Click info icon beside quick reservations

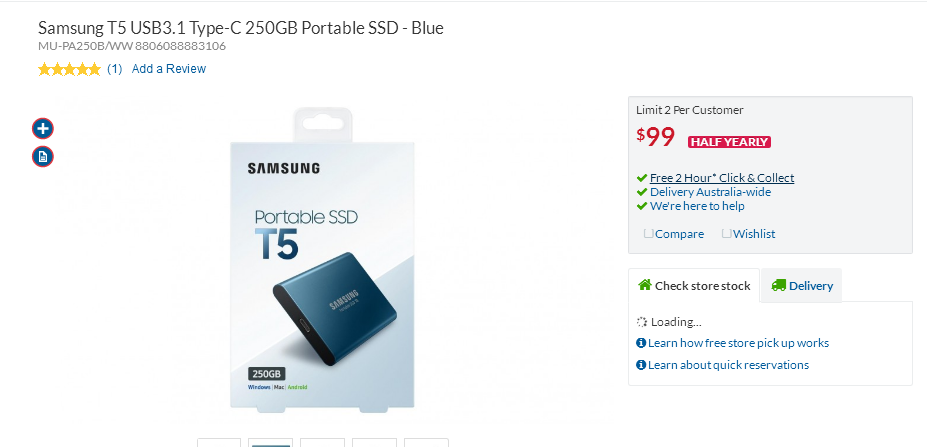click(x=641, y=365)
